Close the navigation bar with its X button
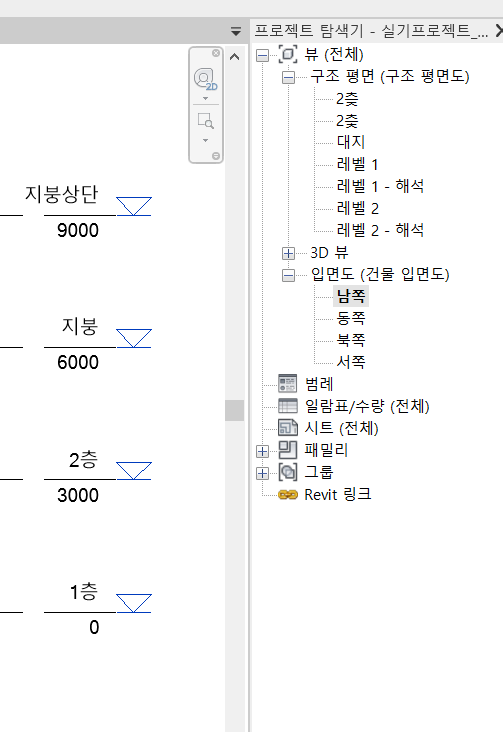The height and width of the screenshot is (732, 503). tap(216, 53)
